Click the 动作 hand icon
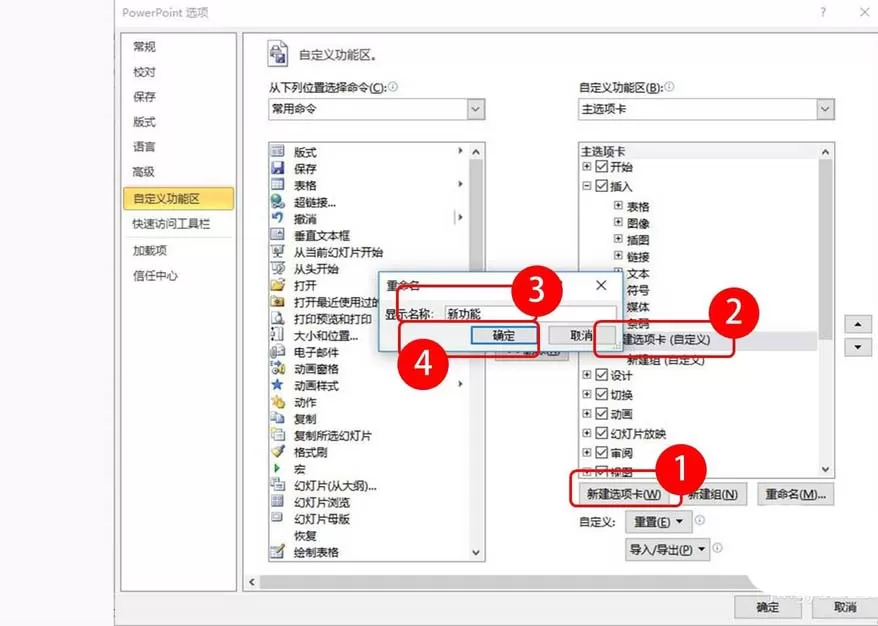878x626 pixels. [278, 401]
